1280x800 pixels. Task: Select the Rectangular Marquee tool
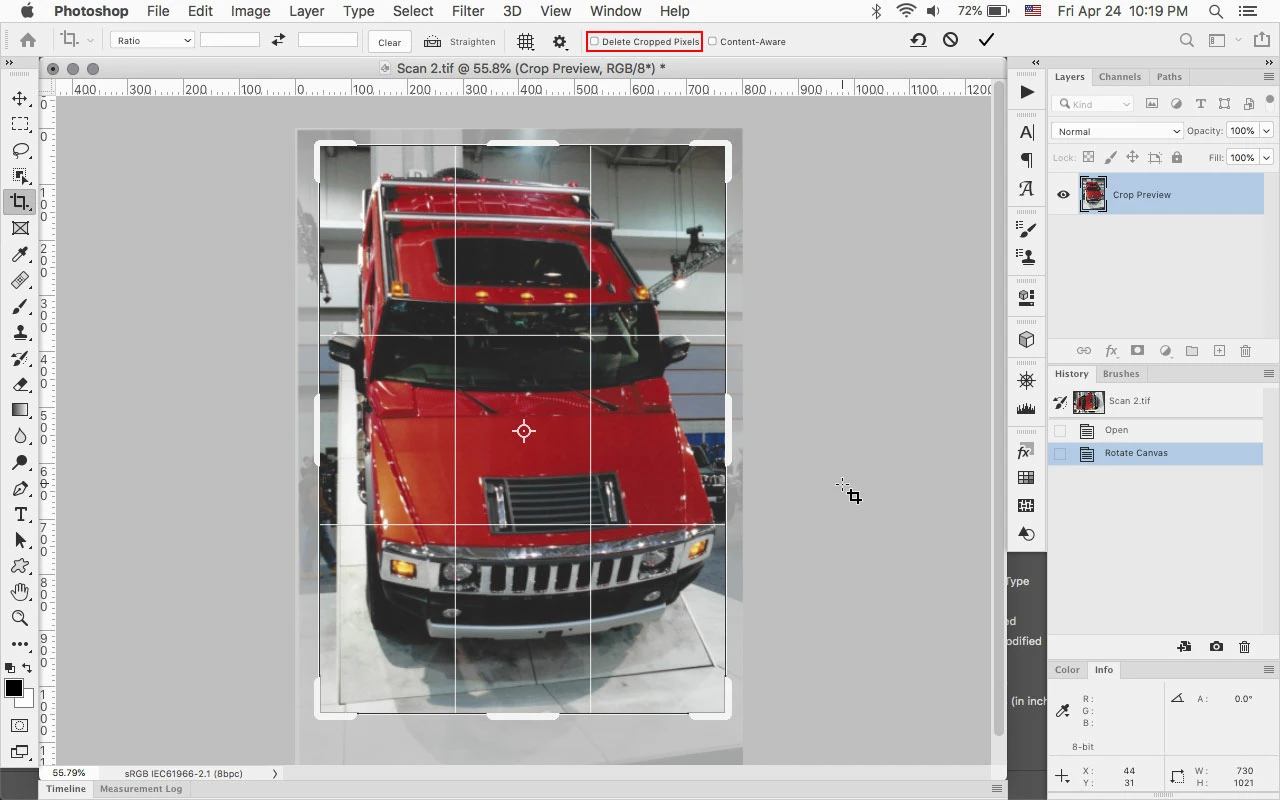[19, 124]
